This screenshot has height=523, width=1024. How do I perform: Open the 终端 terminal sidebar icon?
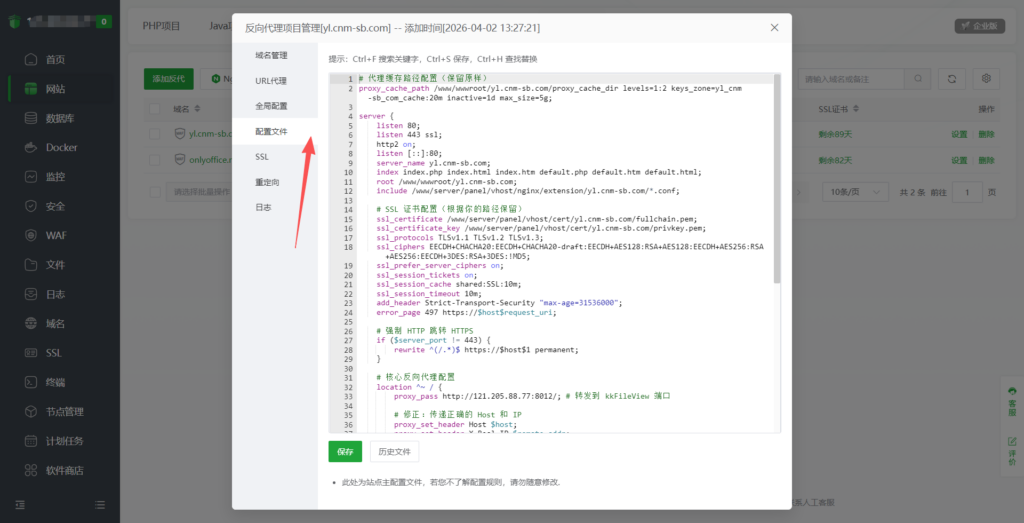(31, 383)
